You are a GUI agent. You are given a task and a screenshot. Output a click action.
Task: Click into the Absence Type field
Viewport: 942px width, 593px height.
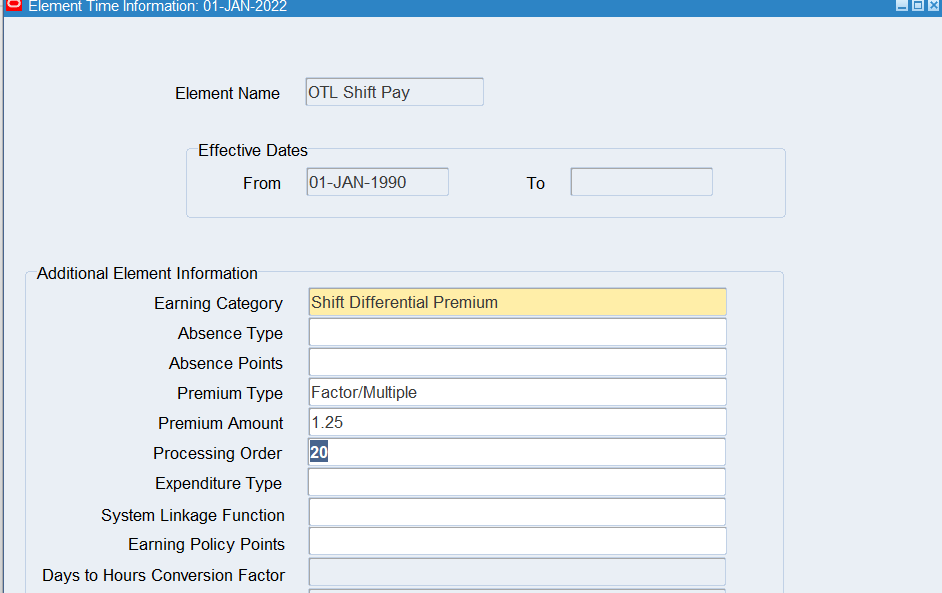517,332
